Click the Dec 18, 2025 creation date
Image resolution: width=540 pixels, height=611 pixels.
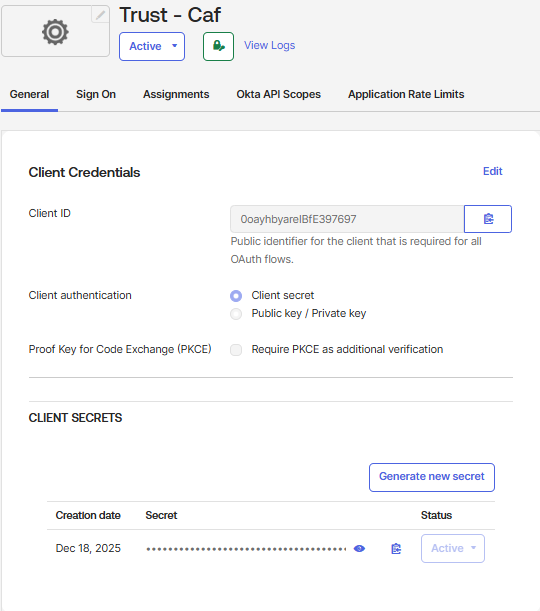click(x=88, y=548)
